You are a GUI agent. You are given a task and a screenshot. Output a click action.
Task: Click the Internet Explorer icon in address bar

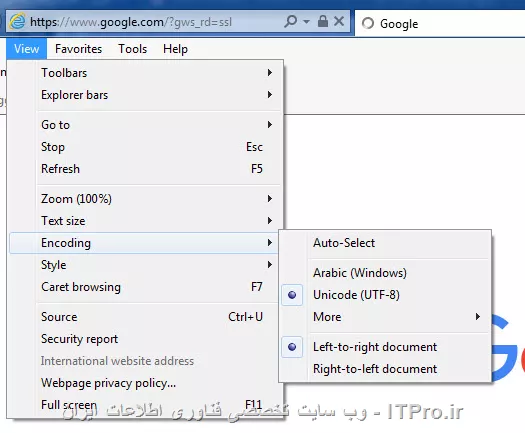pos(17,22)
